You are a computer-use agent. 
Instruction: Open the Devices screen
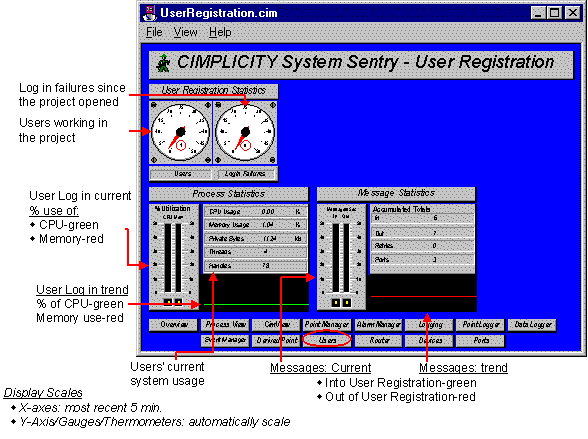click(430, 340)
